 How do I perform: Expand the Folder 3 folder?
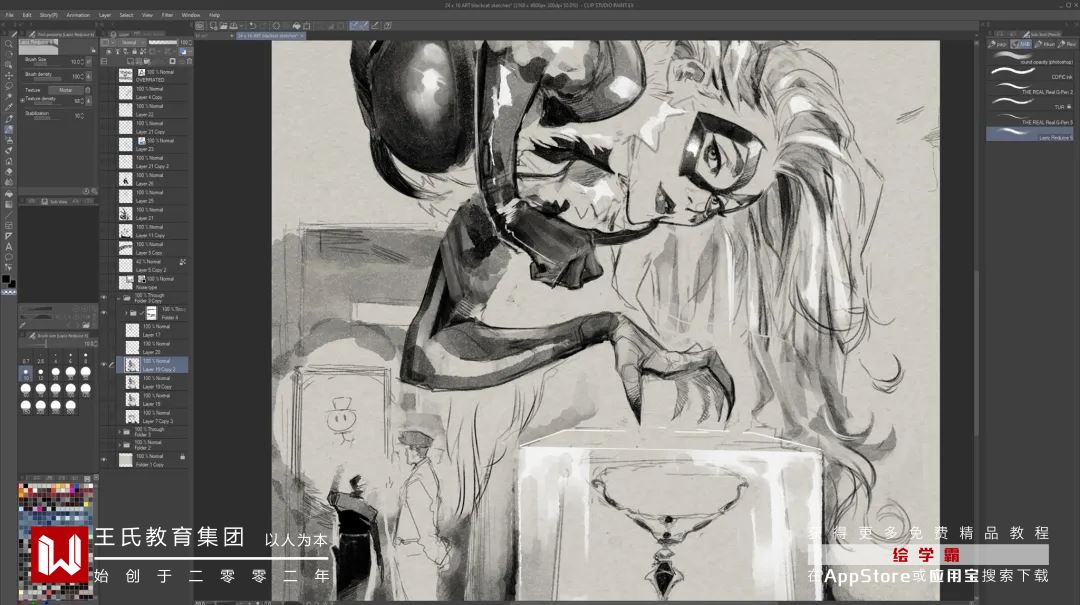coord(119,432)
